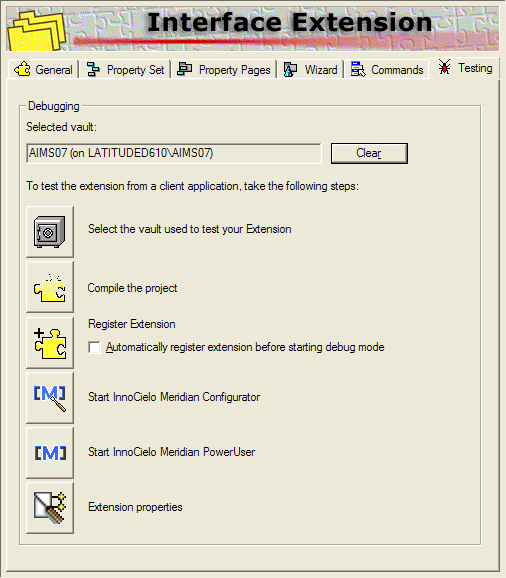The width and height of the screenshot is (506, 578).
Task: Click the Selected vault text field
Action: [x=174, y=153]
